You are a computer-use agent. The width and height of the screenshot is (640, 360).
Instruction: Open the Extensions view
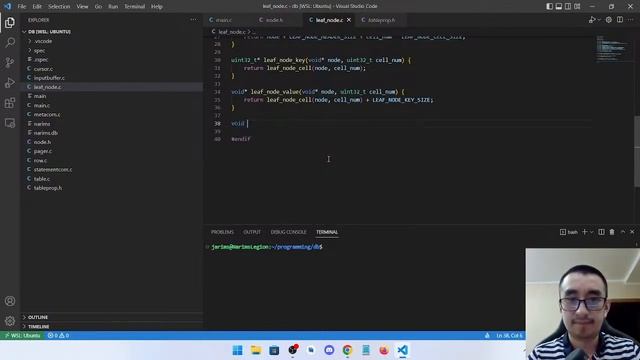pyautogui.click(x=10, y=102)
